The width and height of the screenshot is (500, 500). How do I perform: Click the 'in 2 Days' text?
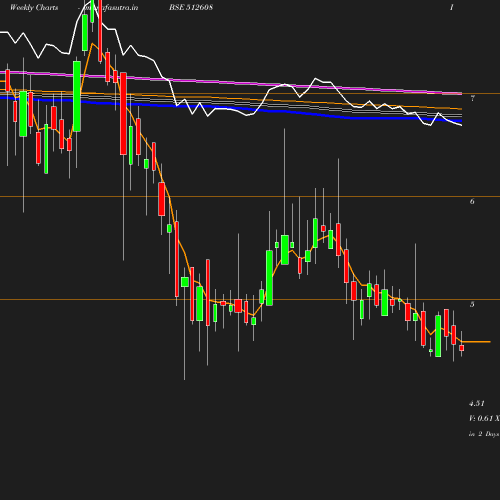click(x=484, y=434)
